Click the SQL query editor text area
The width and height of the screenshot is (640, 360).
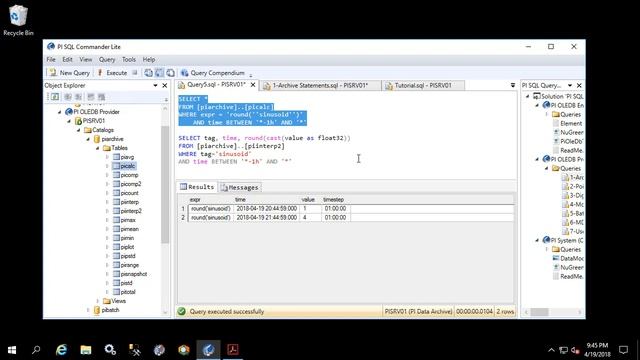click(346, 135)
